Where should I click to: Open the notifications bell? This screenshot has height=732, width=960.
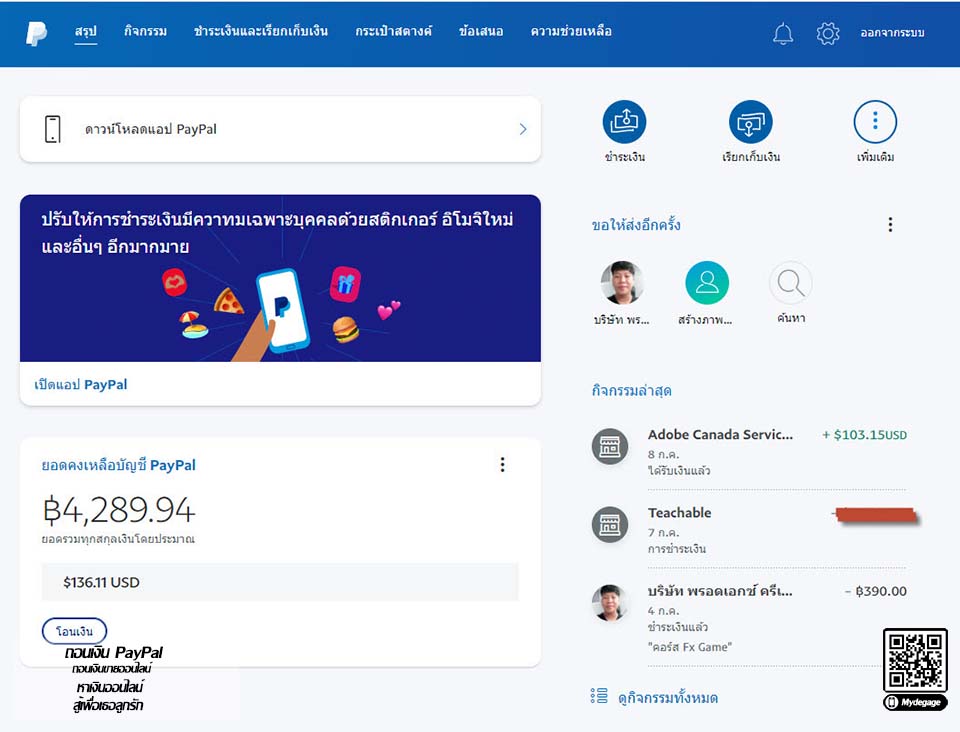(x=782, y=33)
